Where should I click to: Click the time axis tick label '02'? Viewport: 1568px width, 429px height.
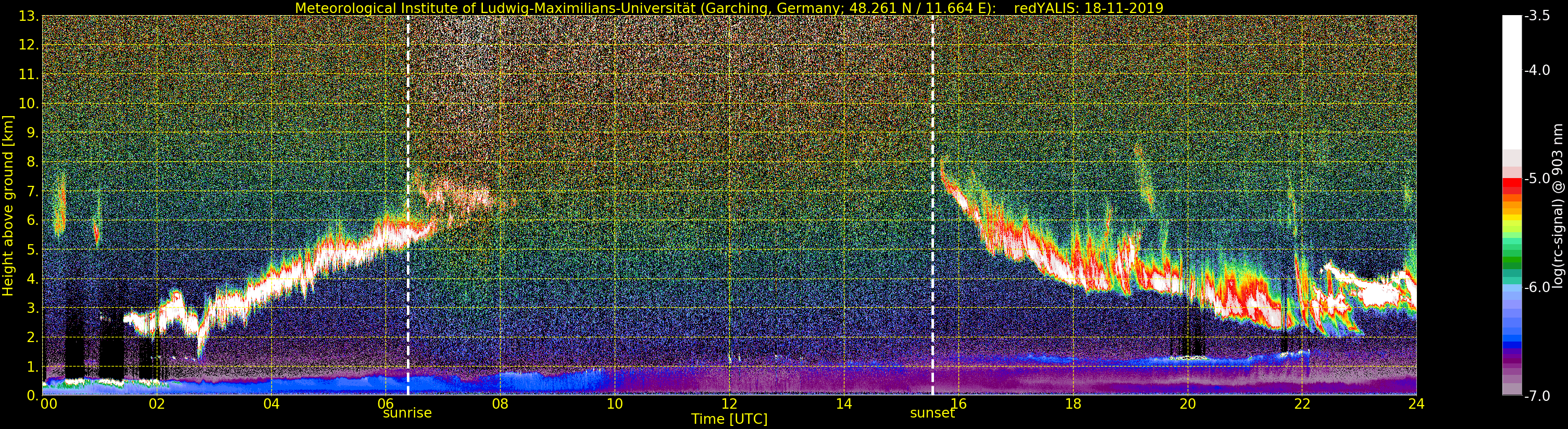tap(156, 404)
